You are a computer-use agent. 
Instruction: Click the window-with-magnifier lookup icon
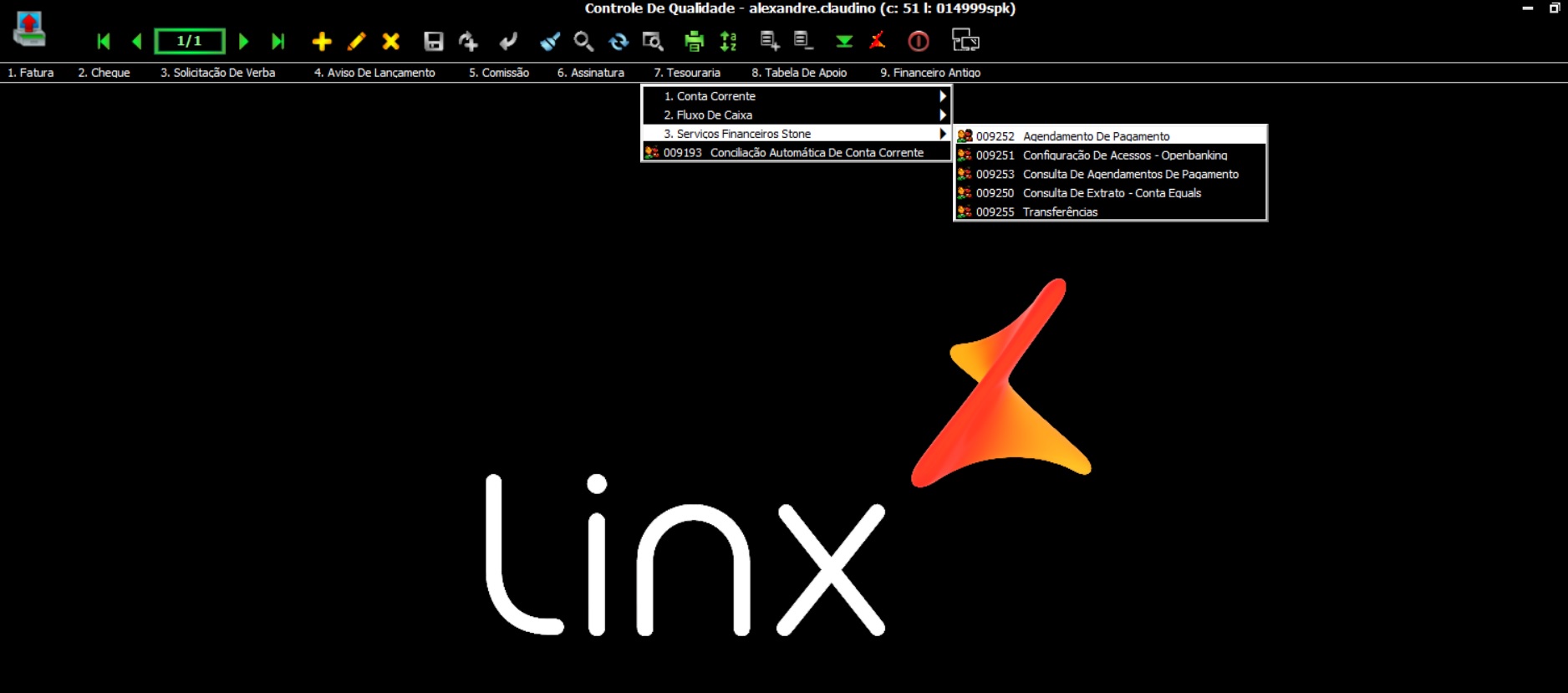[x=653, y=41]
